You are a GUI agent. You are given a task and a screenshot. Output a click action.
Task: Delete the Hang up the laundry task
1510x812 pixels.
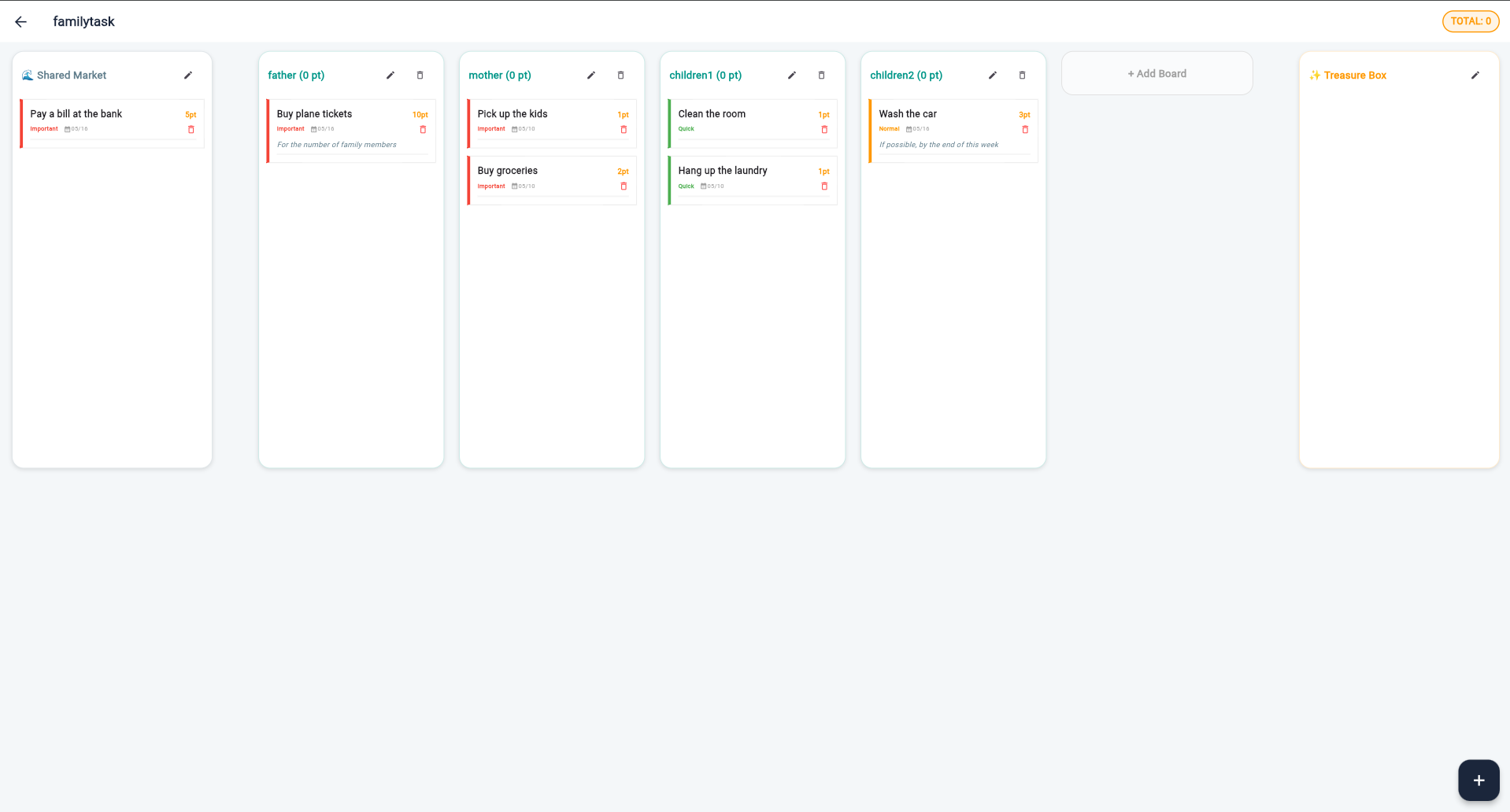tap(824, 186)
